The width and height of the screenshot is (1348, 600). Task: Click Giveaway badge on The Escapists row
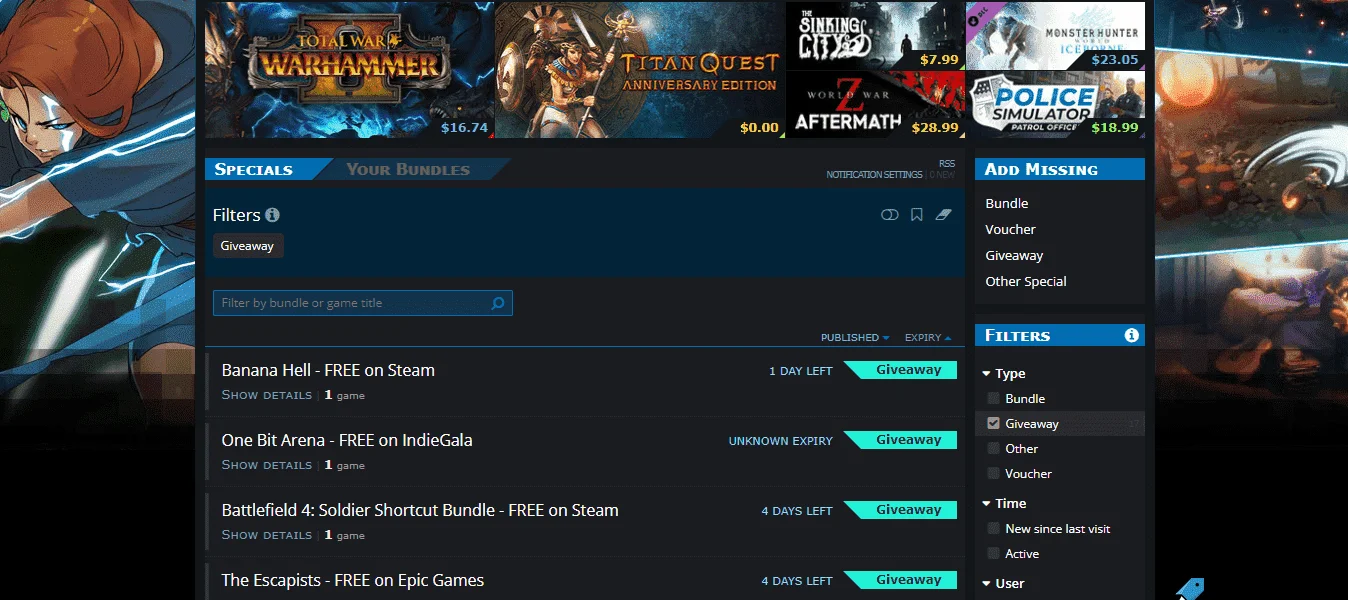pyautogui.click(x=901, y=580)
